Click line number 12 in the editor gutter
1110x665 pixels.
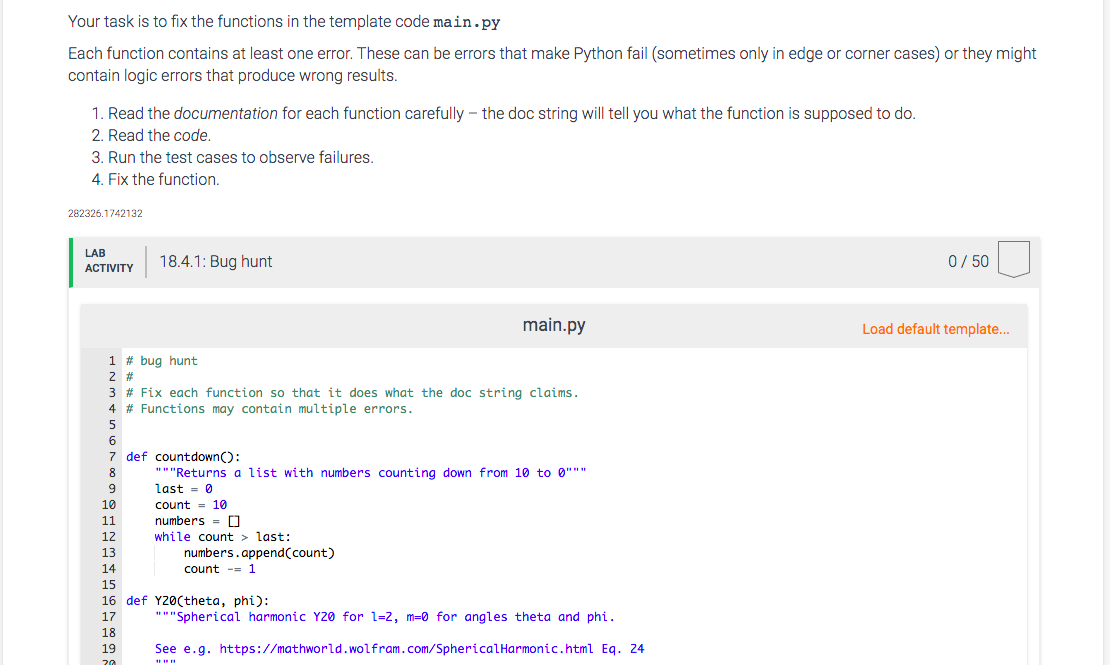(110, 536)
